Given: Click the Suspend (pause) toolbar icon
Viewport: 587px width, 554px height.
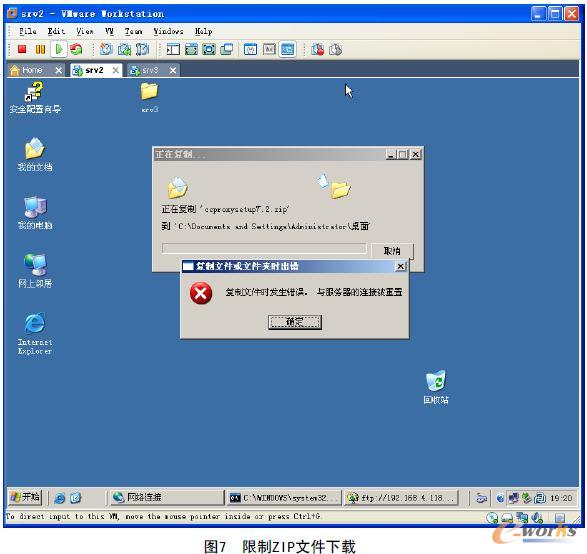Looking at the screenshot, I should 40,49.
